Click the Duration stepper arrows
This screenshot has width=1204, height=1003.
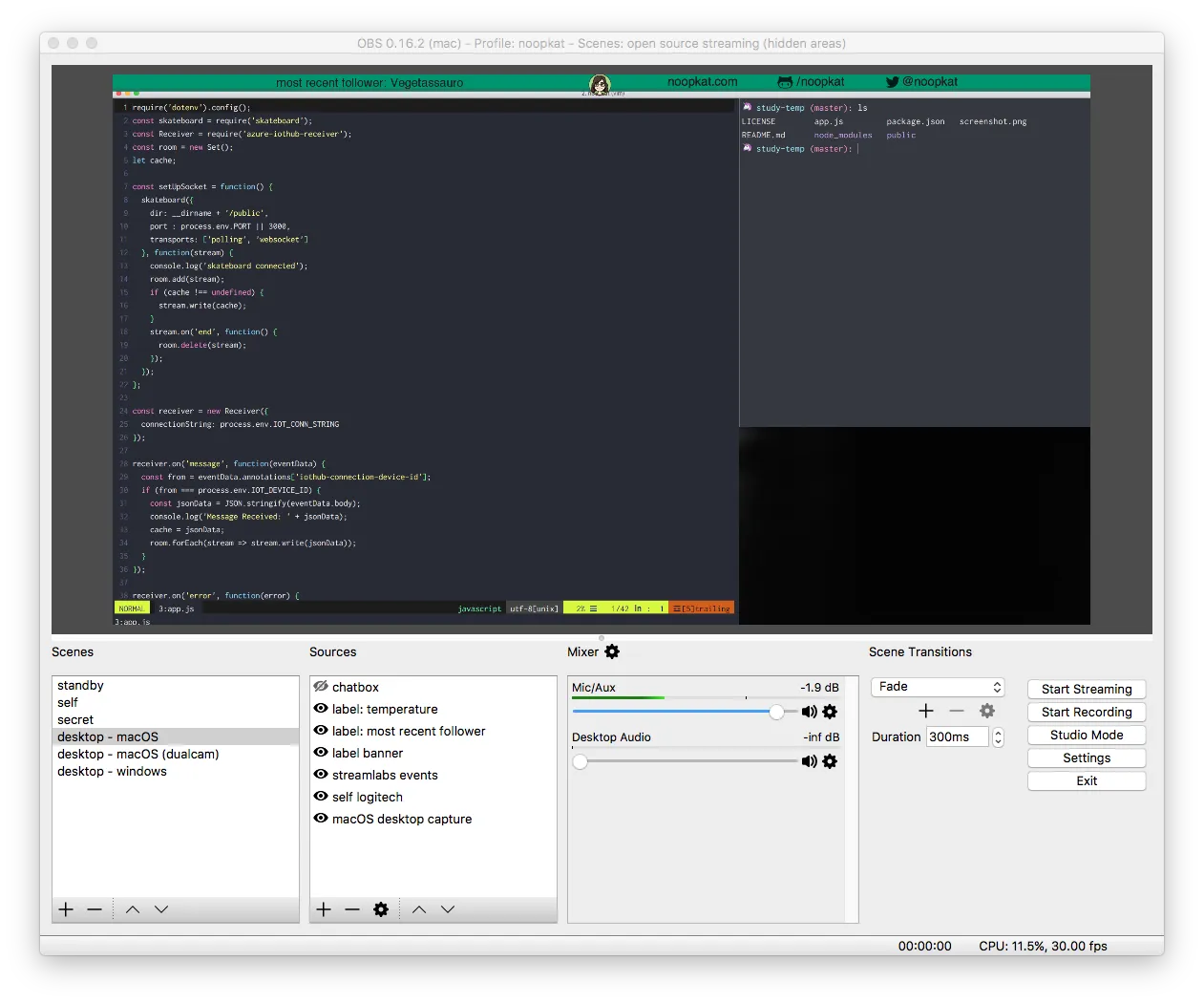pyautogui.click(x=999, y=737)
